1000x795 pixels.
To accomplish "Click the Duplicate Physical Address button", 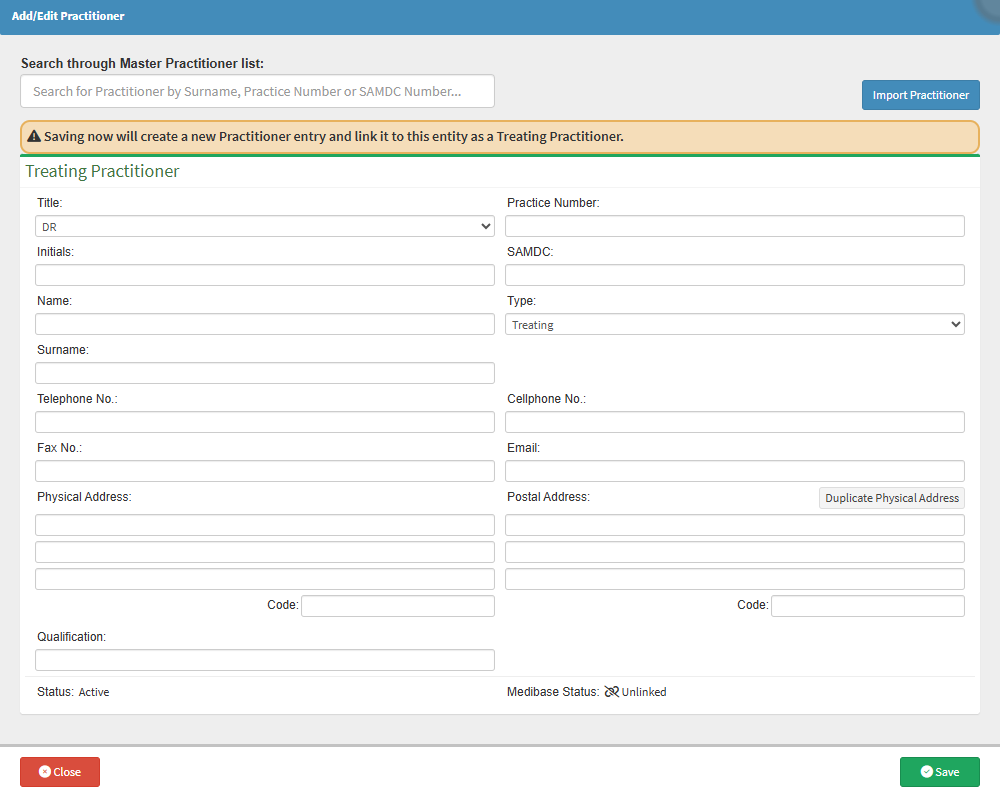I will (891, 498).
